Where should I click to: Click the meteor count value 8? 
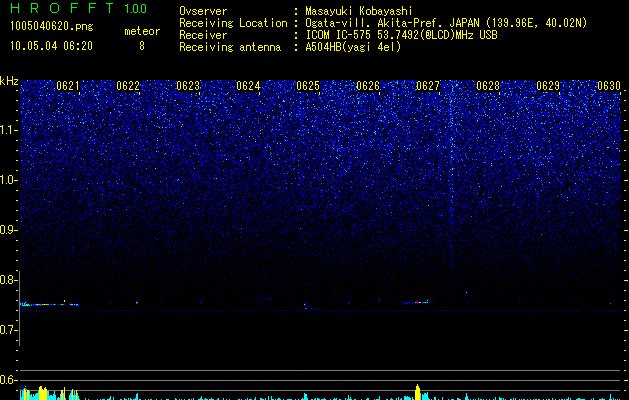coord(142,46)
